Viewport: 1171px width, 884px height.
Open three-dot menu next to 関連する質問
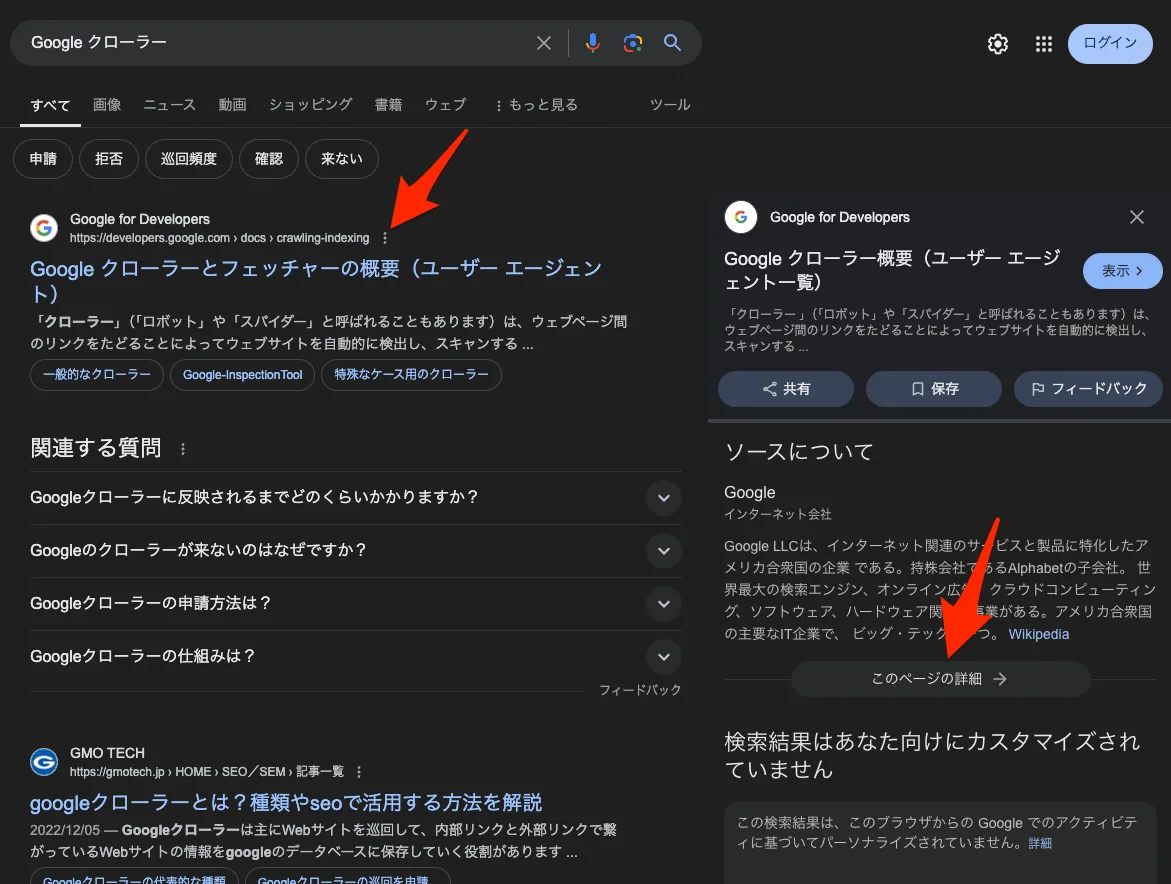coord(183,449)
